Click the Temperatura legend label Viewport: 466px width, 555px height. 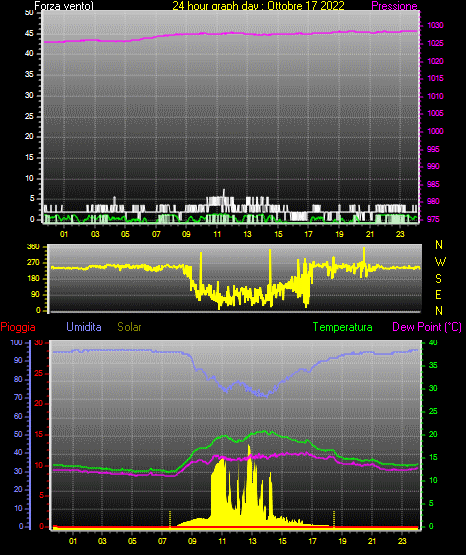point(343,327)
